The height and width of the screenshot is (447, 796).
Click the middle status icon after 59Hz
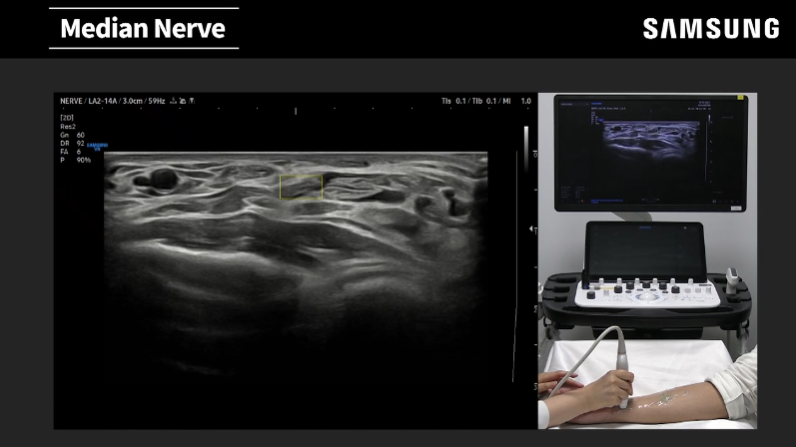pos(183,101)
